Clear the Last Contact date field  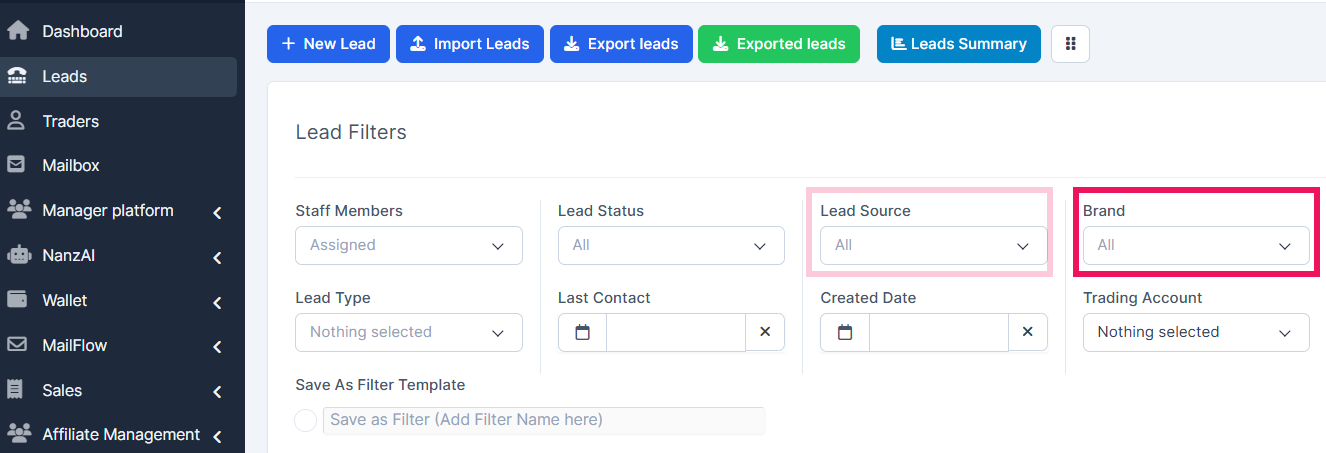(765, 332)
